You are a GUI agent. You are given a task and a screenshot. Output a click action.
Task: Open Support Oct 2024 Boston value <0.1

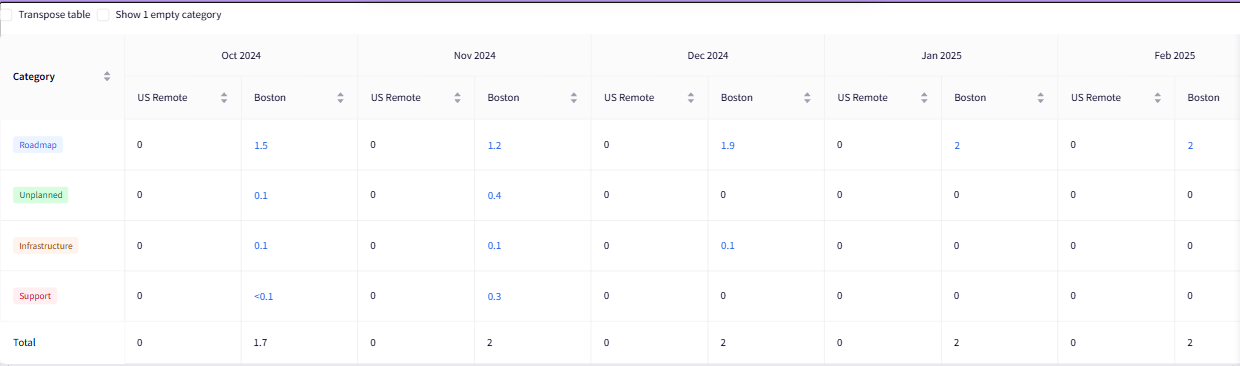264,296
